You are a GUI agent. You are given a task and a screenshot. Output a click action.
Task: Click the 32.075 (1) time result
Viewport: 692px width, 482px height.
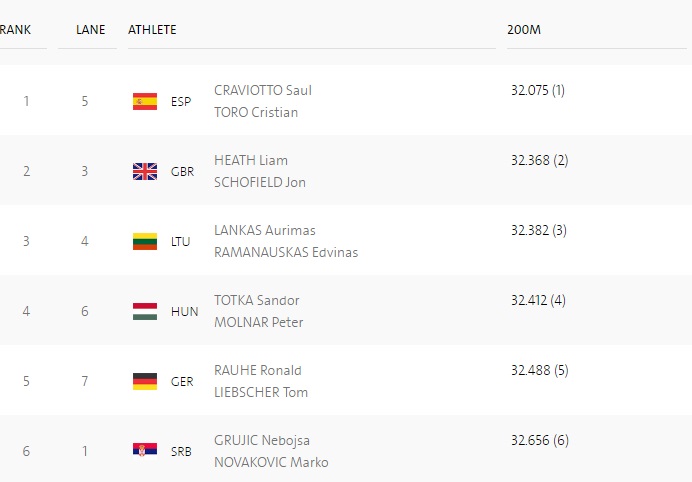538,90
